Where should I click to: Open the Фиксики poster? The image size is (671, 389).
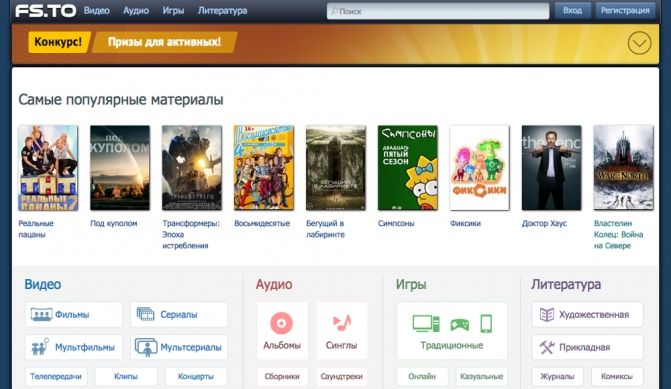click(x=479, y=168)
